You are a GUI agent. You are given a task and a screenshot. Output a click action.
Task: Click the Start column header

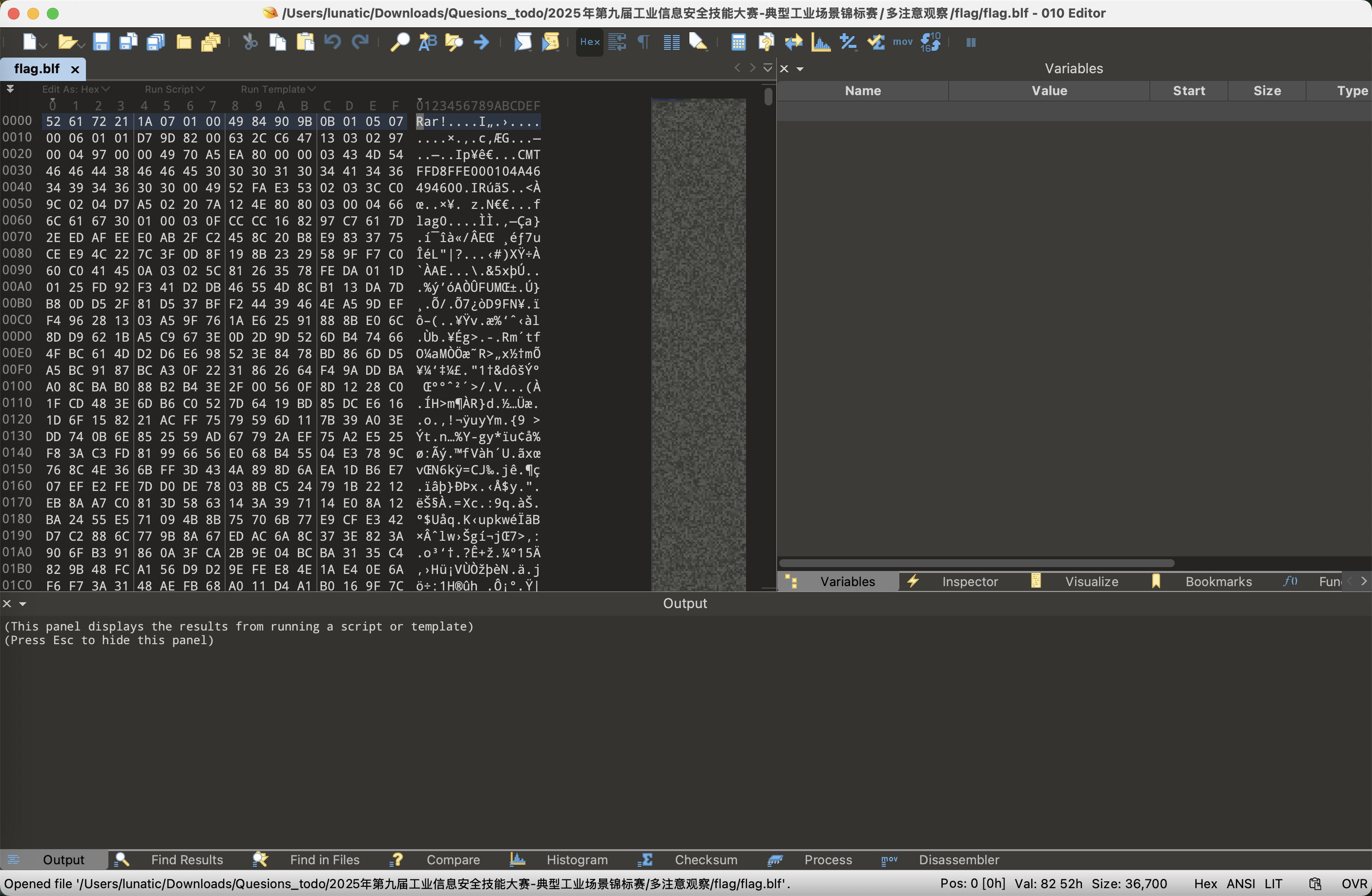(1189, 90)
